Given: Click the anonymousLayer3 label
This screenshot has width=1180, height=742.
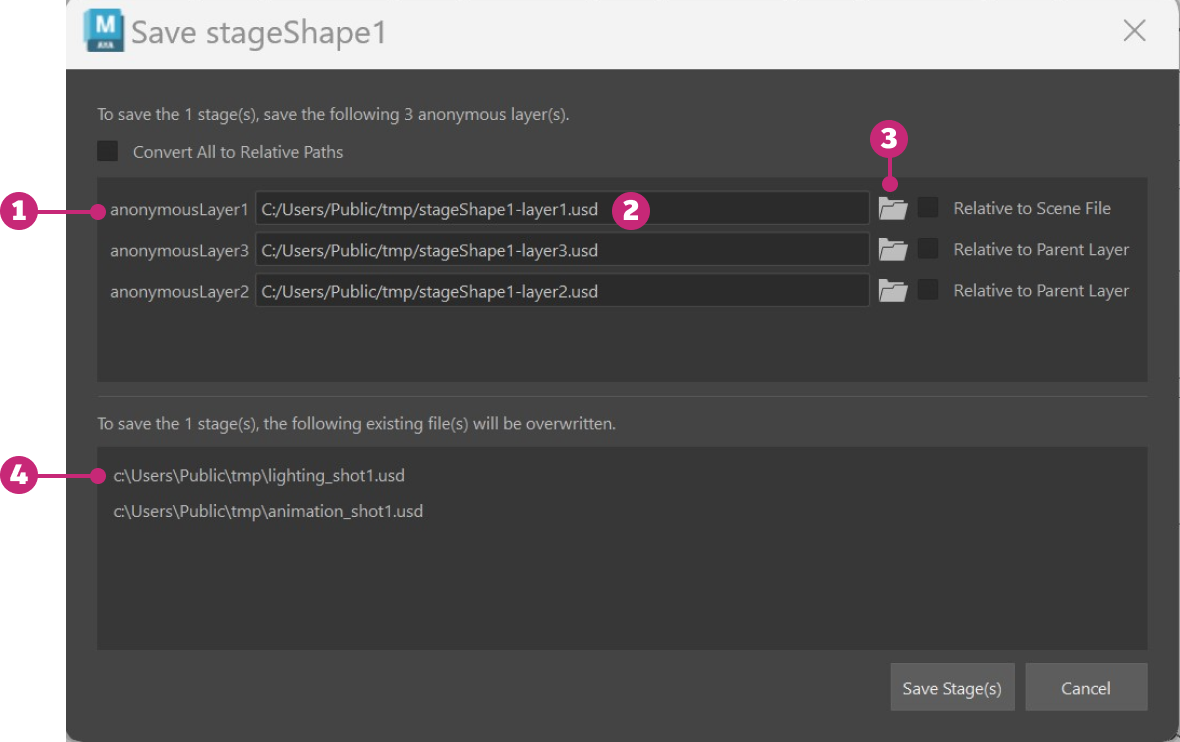Looking at the screenshot, I should pyautogui.click(x=179, y=251).
